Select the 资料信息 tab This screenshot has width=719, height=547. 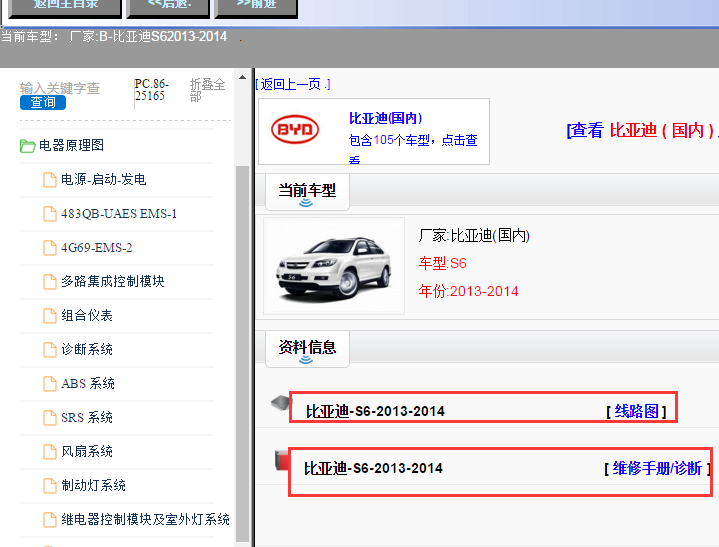307,349
